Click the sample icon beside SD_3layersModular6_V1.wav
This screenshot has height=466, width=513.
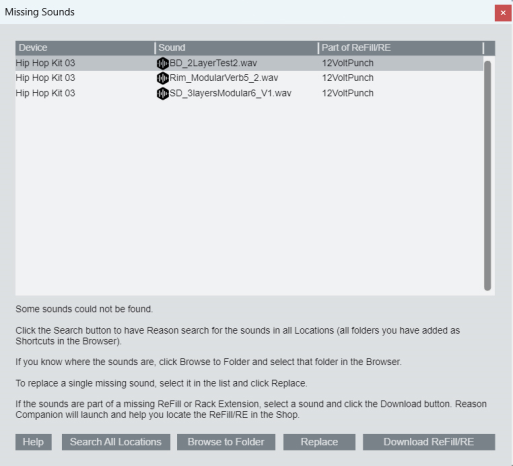pos(163,93)
